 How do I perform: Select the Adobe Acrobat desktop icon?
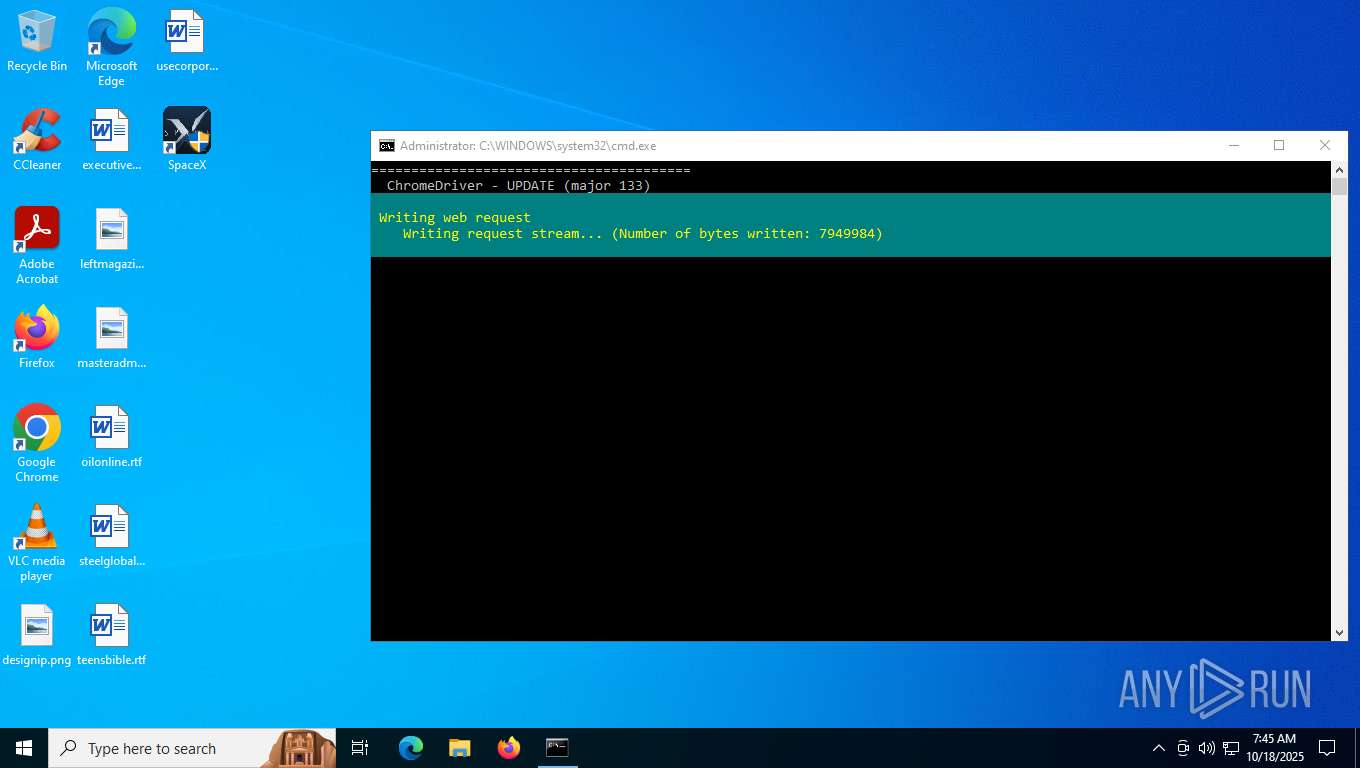click(37, 246)
